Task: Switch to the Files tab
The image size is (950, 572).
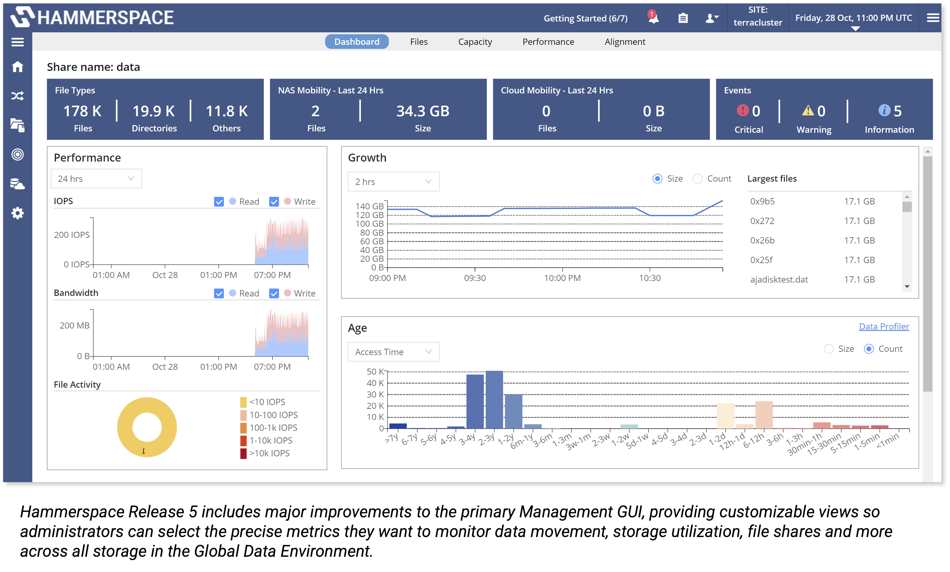Action: pos(419,42)
